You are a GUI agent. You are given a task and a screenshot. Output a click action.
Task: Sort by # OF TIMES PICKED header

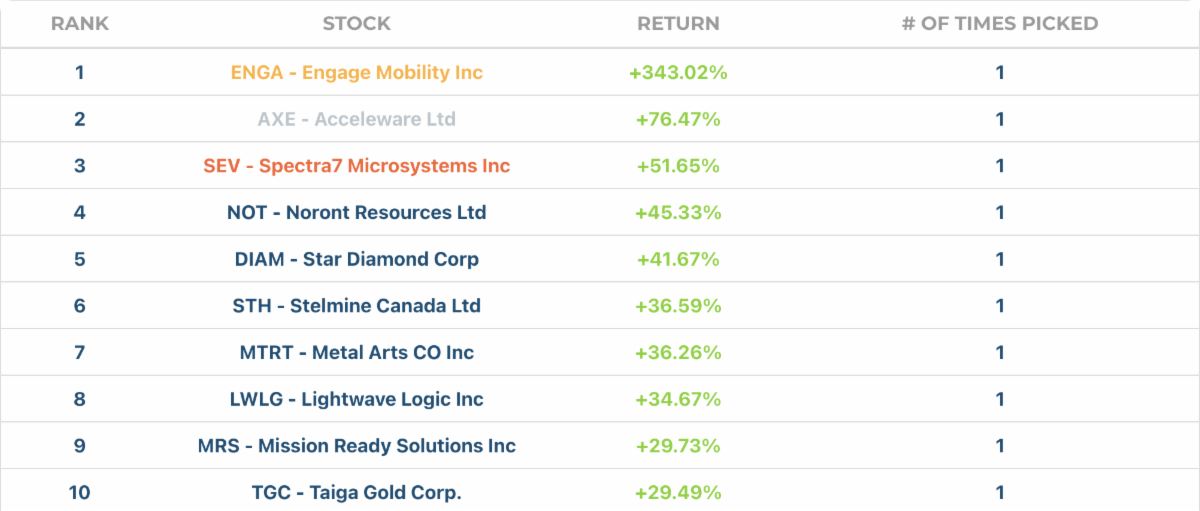tap(1000, 23)
